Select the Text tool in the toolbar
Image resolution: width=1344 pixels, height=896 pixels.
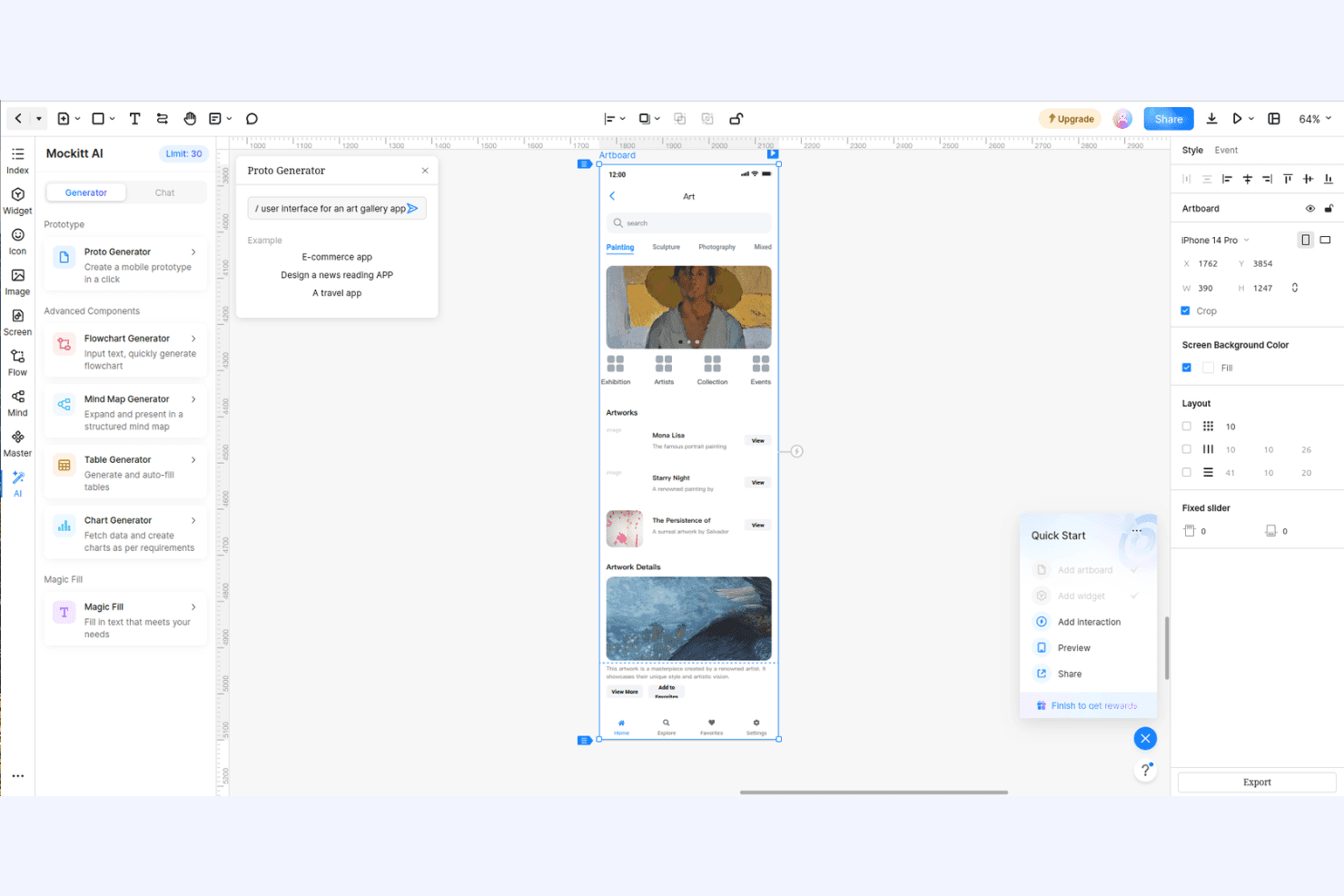click(x=134, y=119)
